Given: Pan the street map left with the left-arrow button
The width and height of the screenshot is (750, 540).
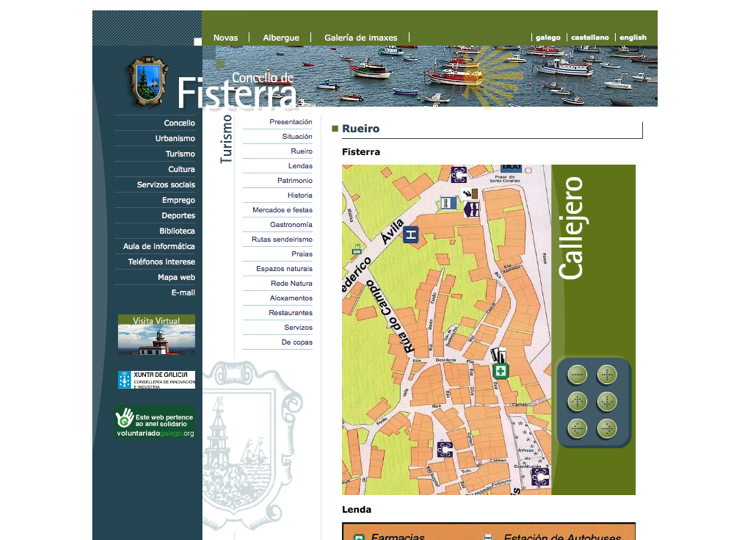Looking at the screenshot, I should [577, 428].
